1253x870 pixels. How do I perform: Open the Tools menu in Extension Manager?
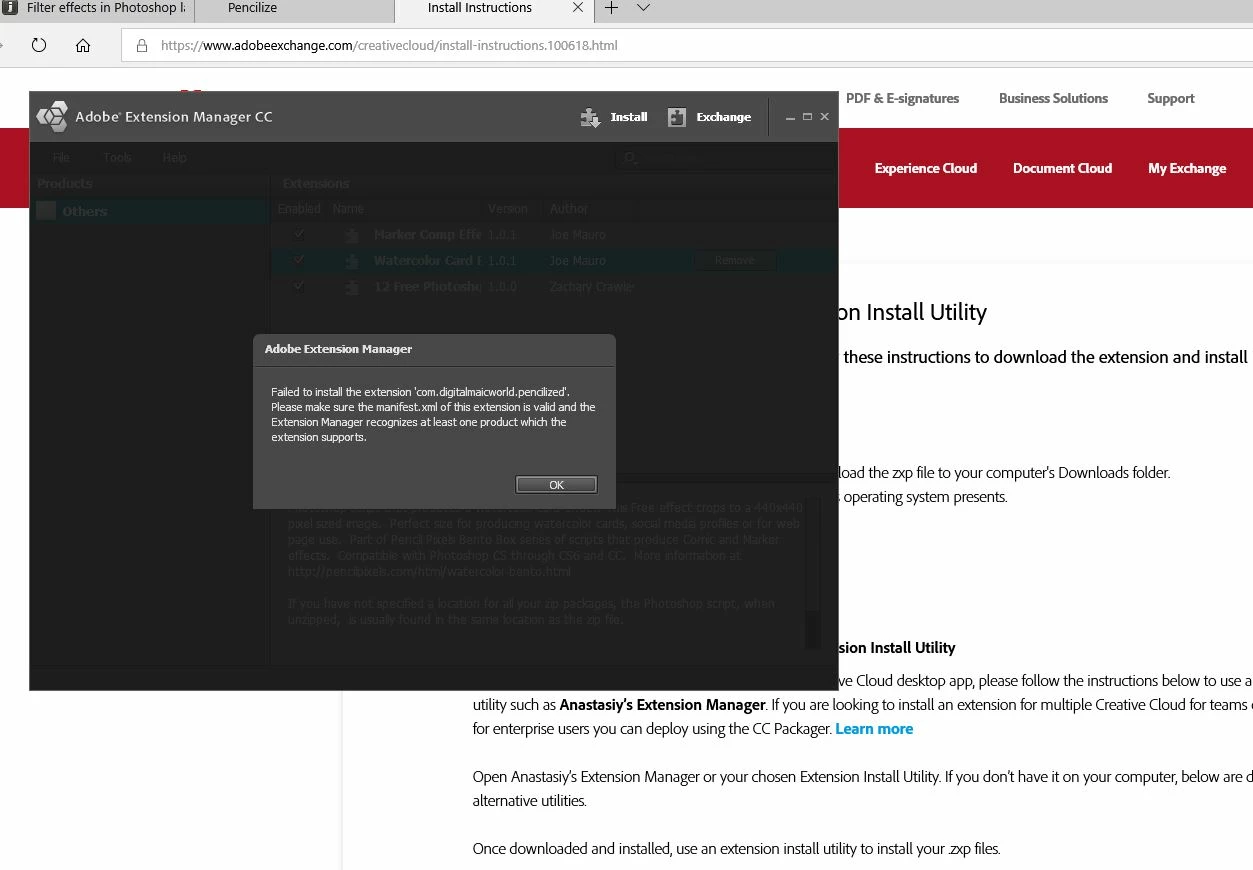point(117,157)
